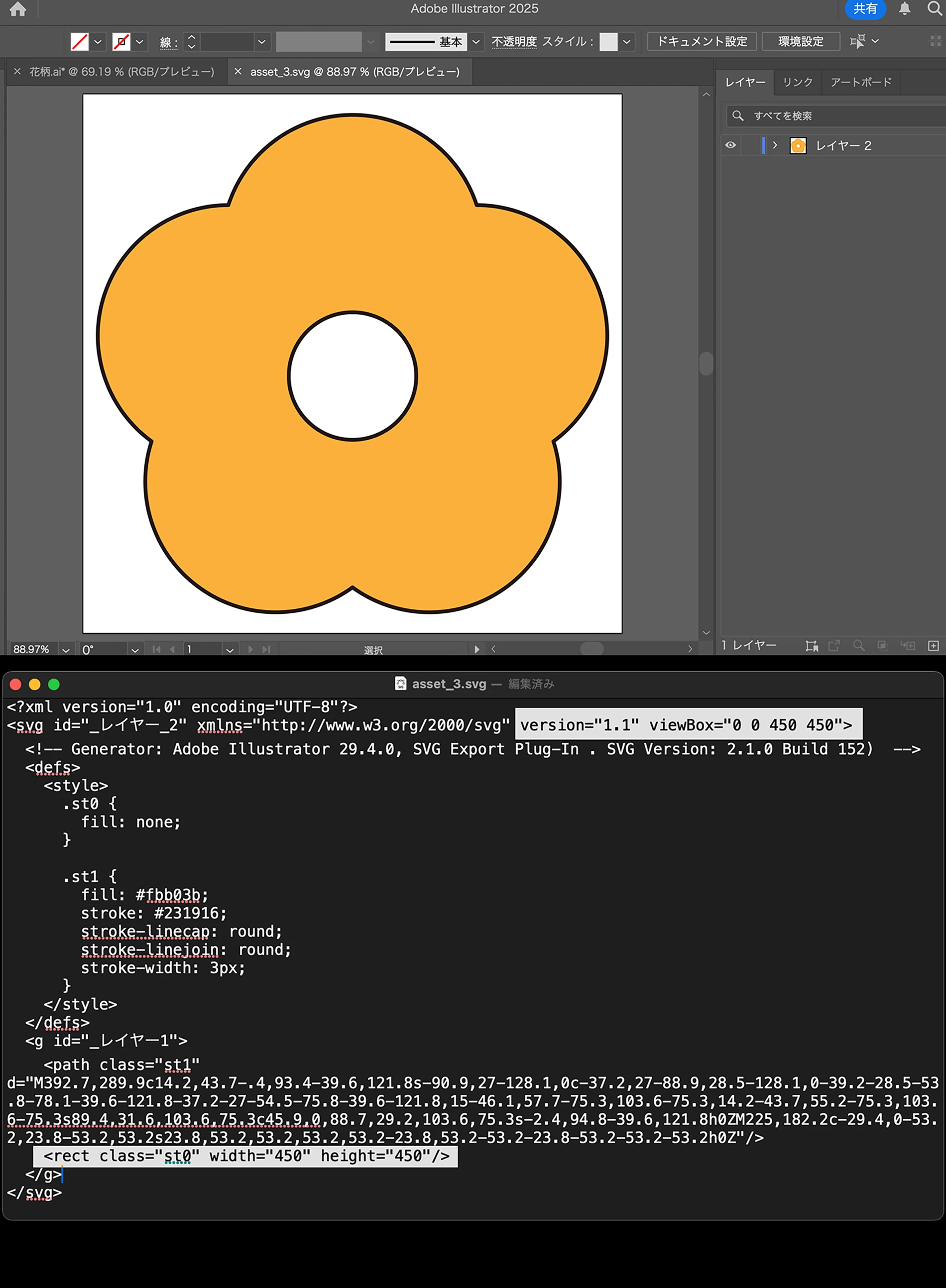Click the graphic style swatch
Viewport: 946px width, 1288px height.
tap(608, 41)
